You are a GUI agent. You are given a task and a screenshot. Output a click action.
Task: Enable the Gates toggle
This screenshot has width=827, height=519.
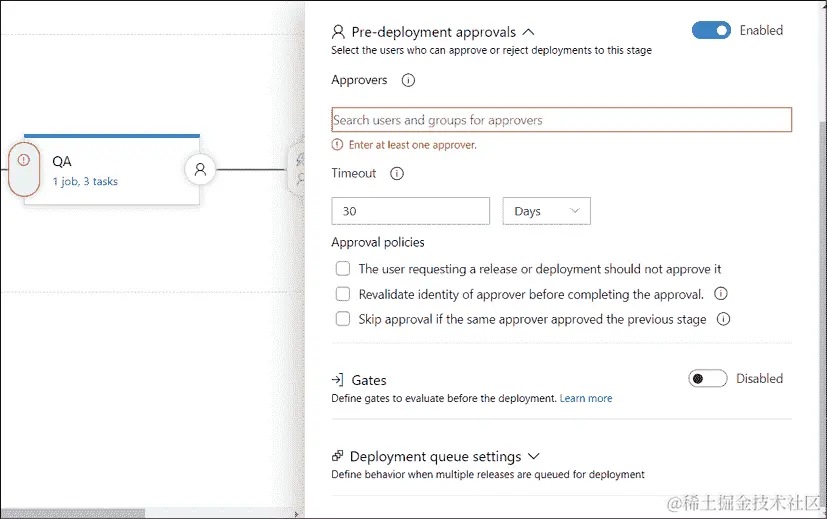click(707, 379)
